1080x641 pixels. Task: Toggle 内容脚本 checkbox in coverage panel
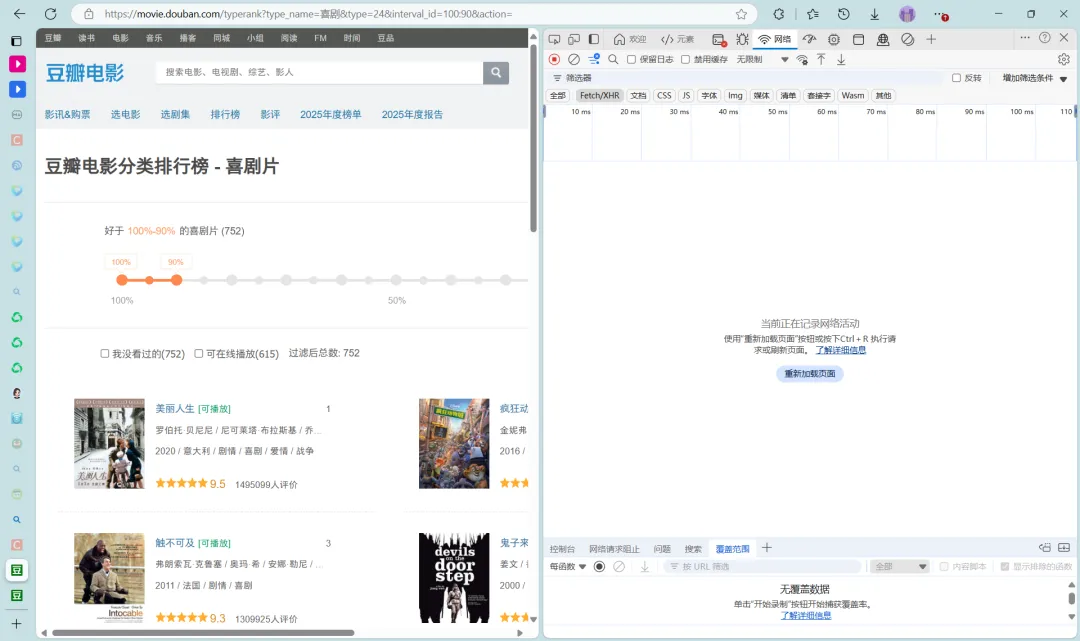coord(944,566)
